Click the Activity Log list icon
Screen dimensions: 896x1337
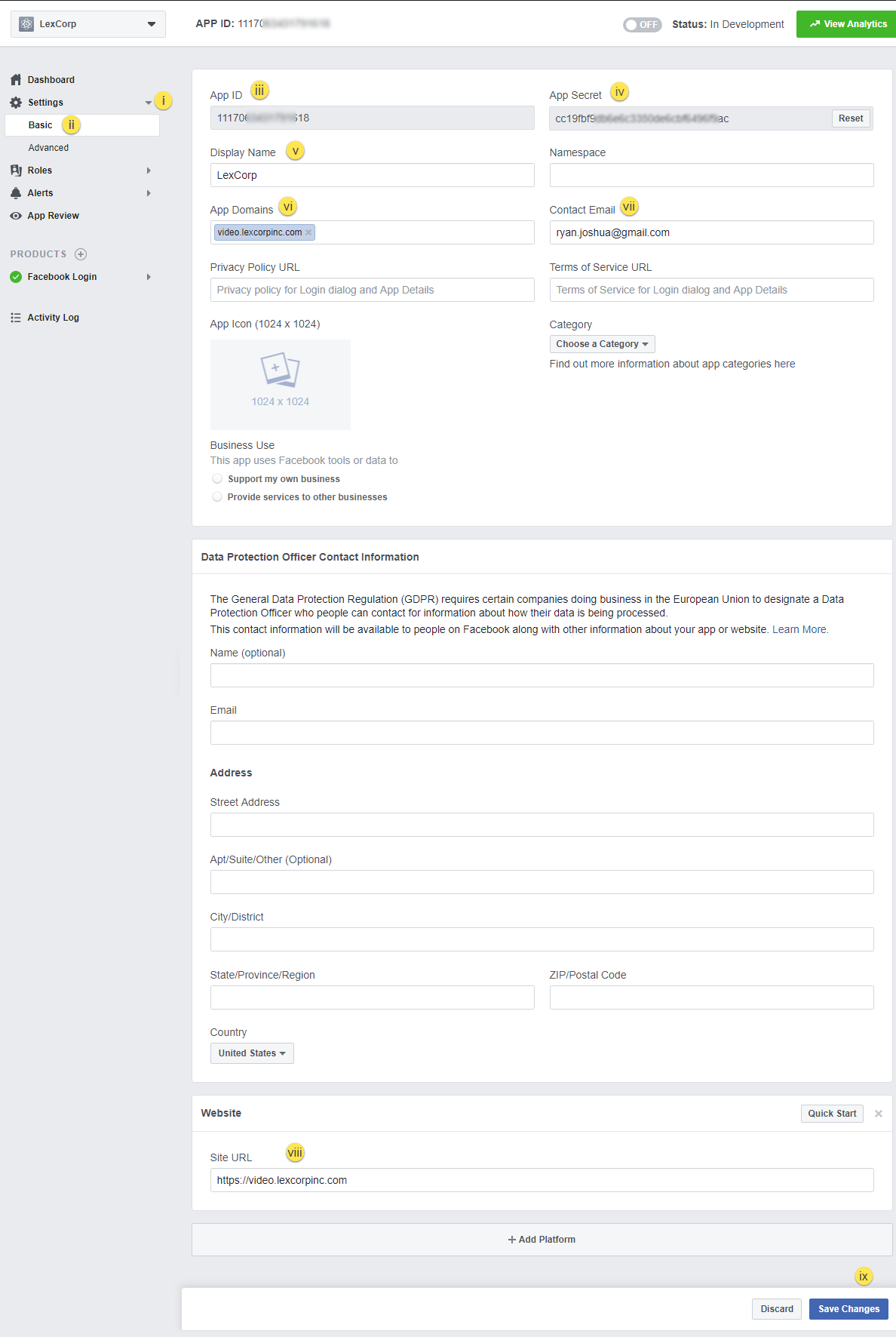pos(16,318)
